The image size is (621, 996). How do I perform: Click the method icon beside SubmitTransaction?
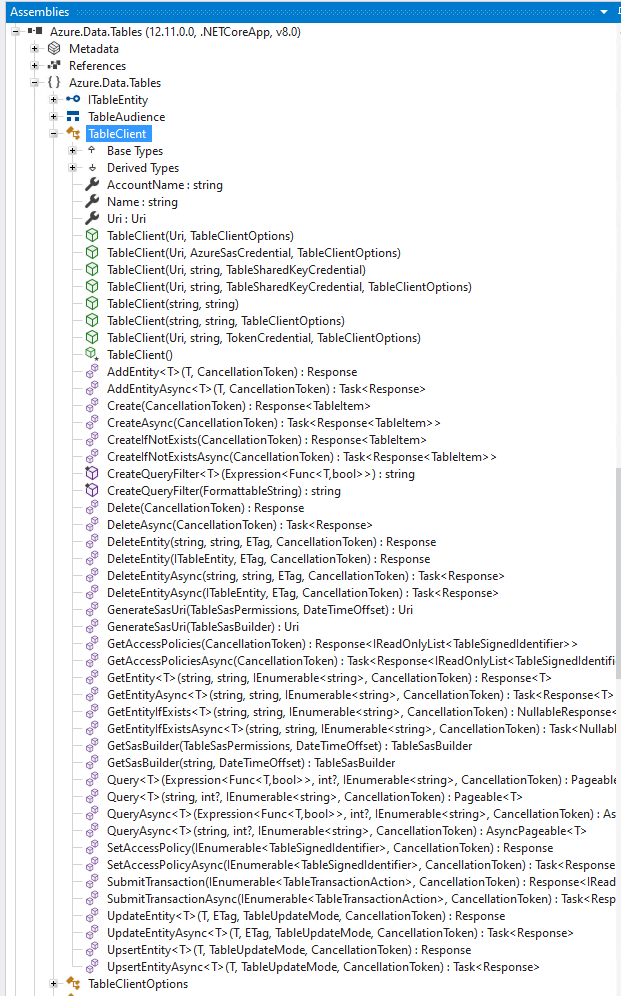[92, 882]
